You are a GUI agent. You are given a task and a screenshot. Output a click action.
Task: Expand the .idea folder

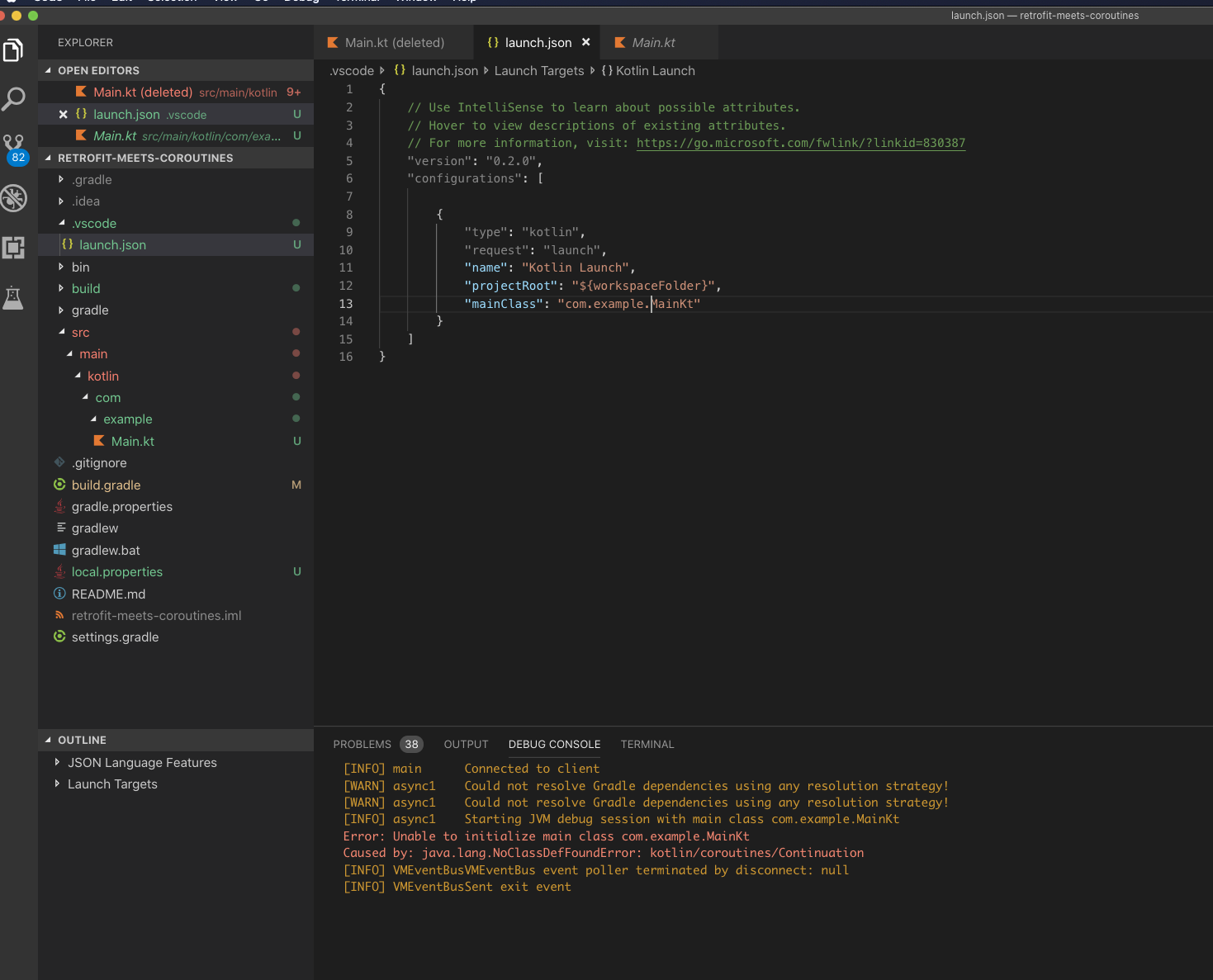61,201
